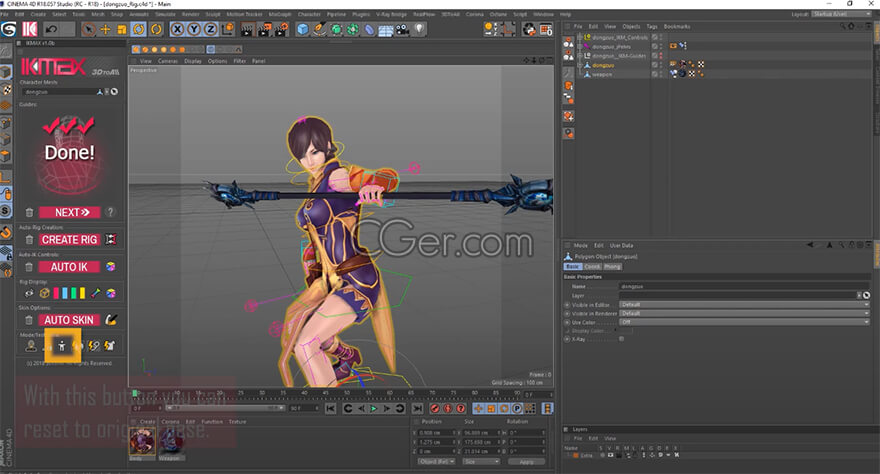
Task: Go to the start of the animation
Action: [331, 408]
